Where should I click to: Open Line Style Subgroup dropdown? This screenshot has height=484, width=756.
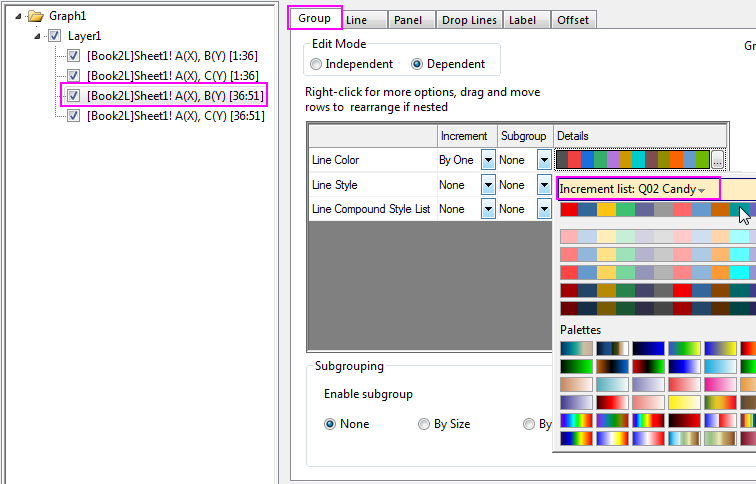(x=543, y=185)
